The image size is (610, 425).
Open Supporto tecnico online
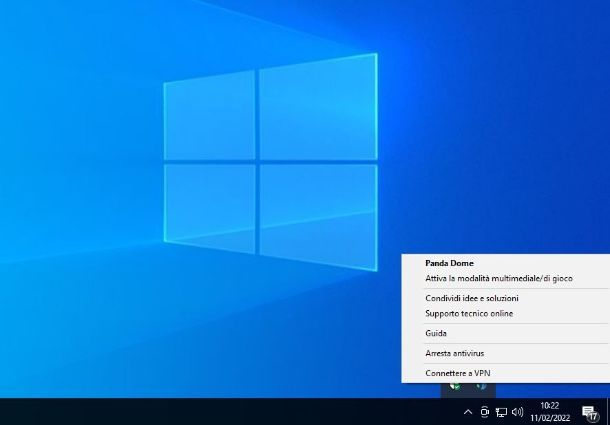coord(505,314)
